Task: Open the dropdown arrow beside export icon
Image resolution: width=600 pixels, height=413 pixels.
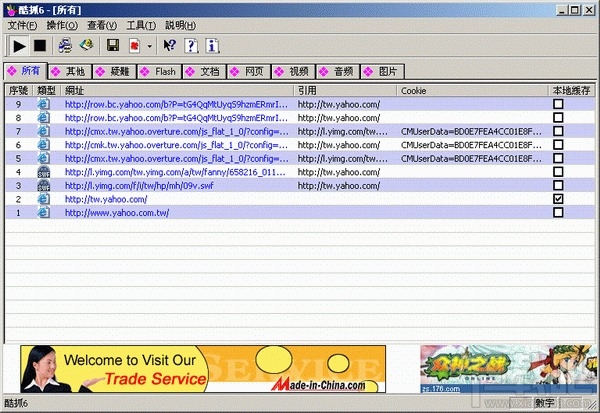Action: (x=150, y=46)
